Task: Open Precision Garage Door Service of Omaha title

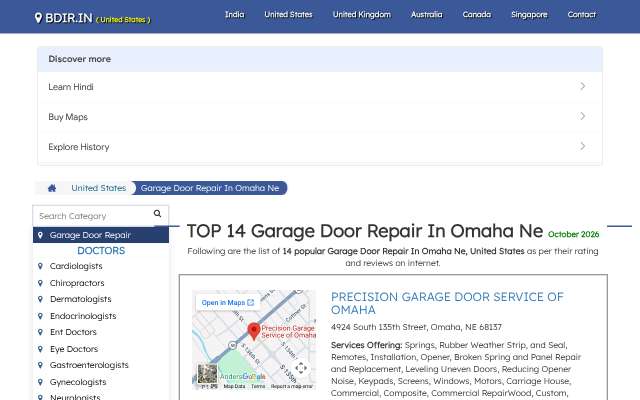Action: coord(447,303)
